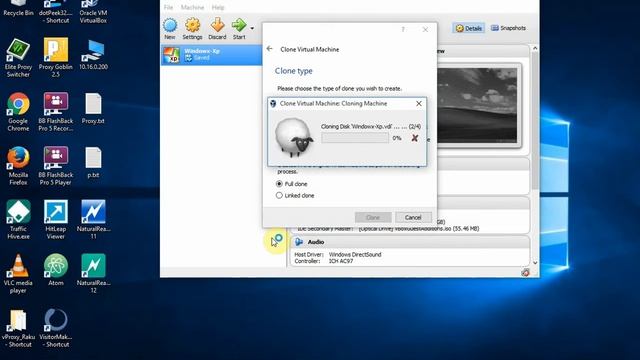Open the Machine menu
This screenshot has width=640, height=360.
click(x=192, y=7)
